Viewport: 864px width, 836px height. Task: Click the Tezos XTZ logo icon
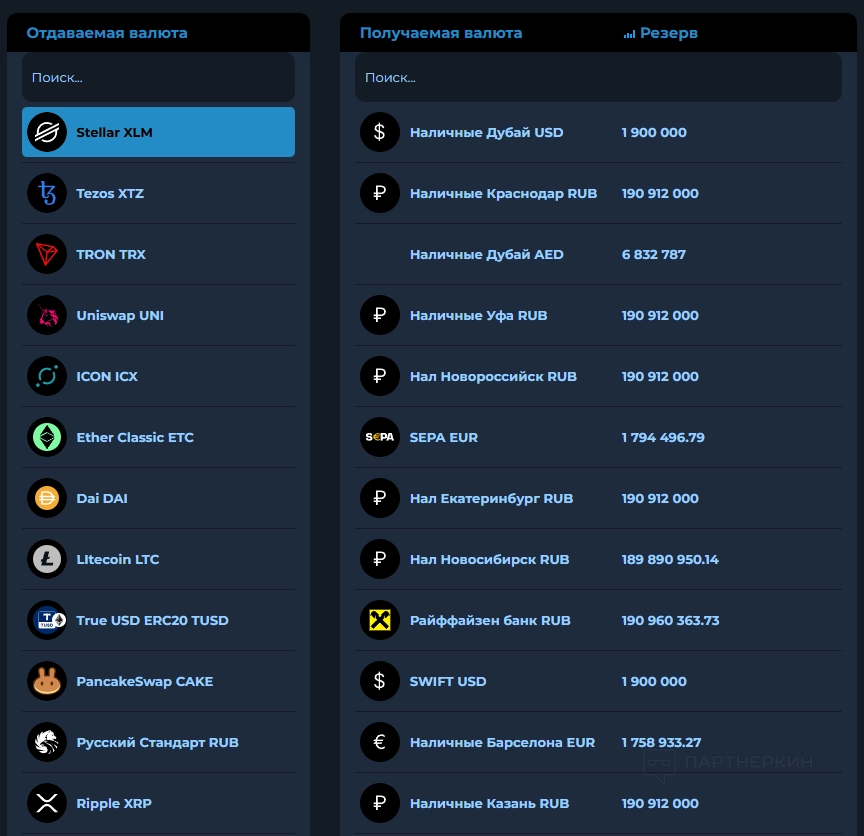coord(47,193)
